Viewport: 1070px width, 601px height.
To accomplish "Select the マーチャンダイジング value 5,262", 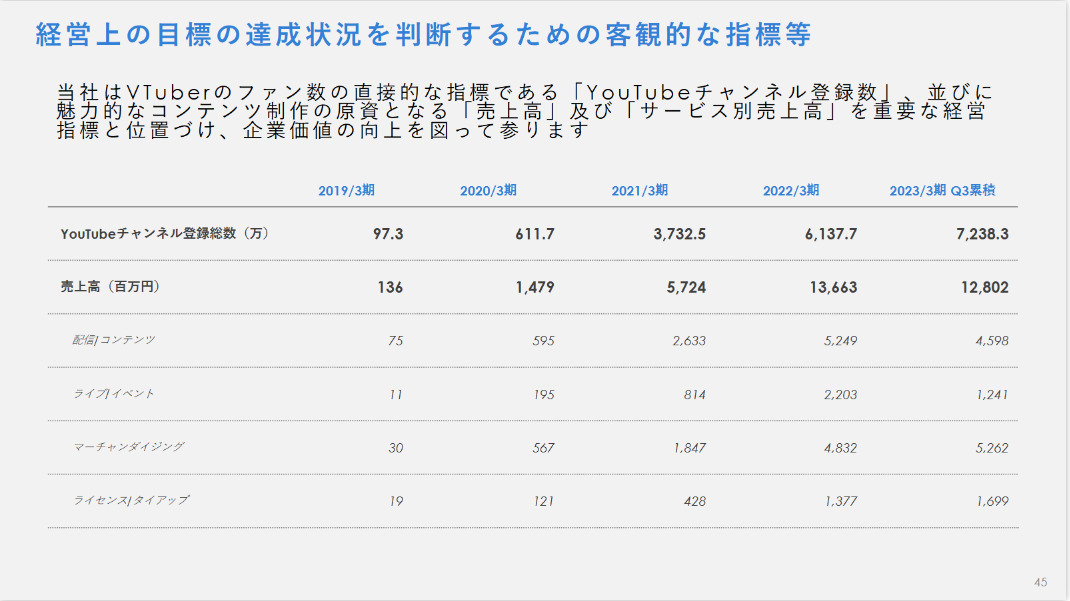I will coord(992,448).
